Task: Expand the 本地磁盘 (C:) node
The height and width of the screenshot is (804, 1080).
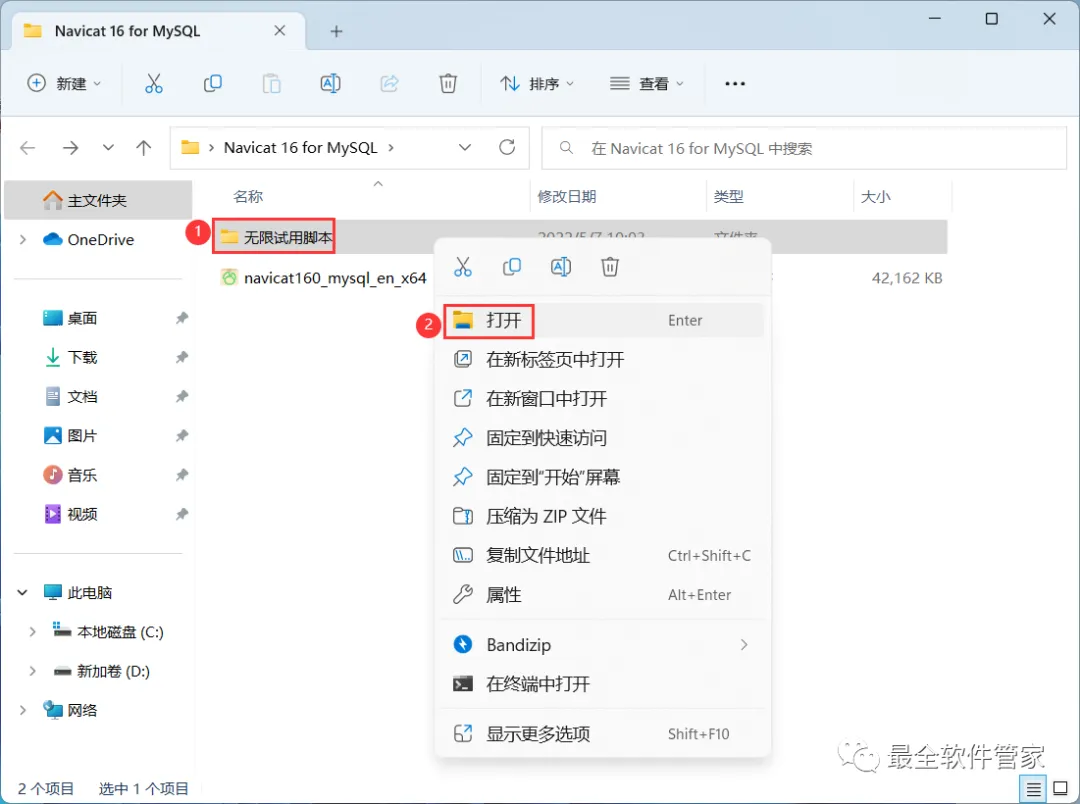Action: 32,632
